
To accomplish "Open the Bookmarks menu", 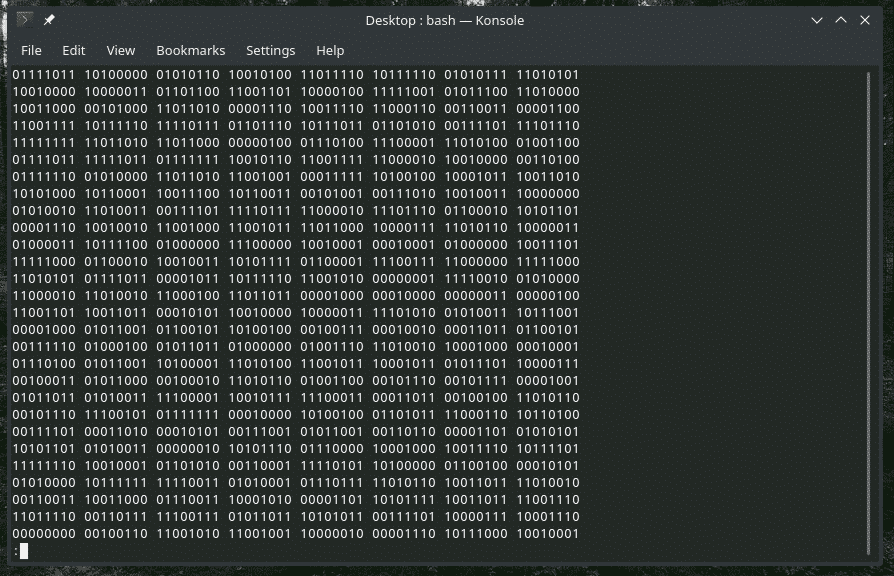I will click(x=190, y=50).
